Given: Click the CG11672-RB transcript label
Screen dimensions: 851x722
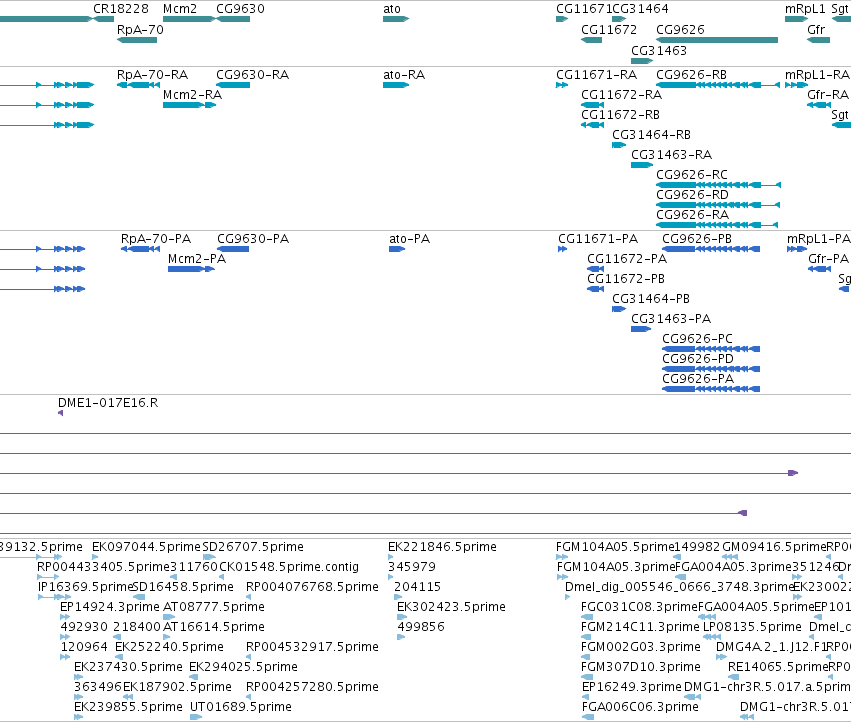Looking at the screenshot, I should 620,115.
